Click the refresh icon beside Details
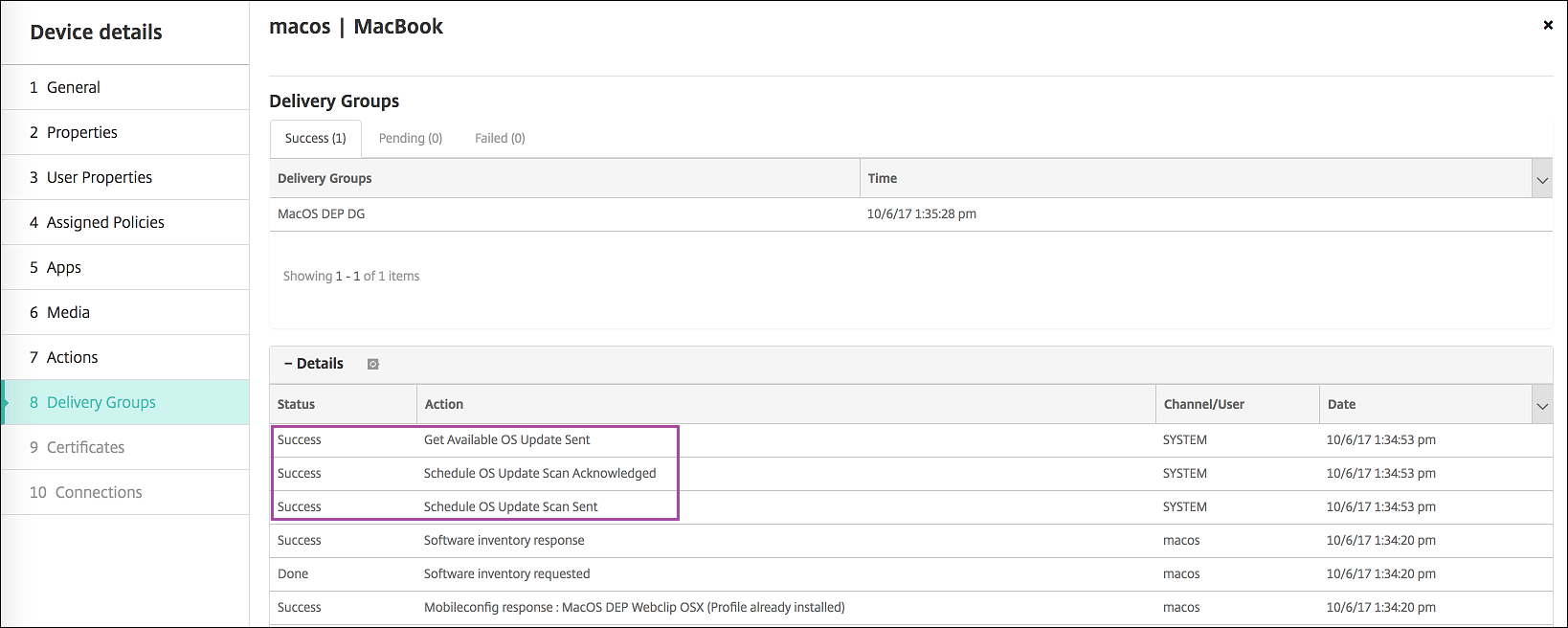The image size is (1568, 628). [373, 364]
